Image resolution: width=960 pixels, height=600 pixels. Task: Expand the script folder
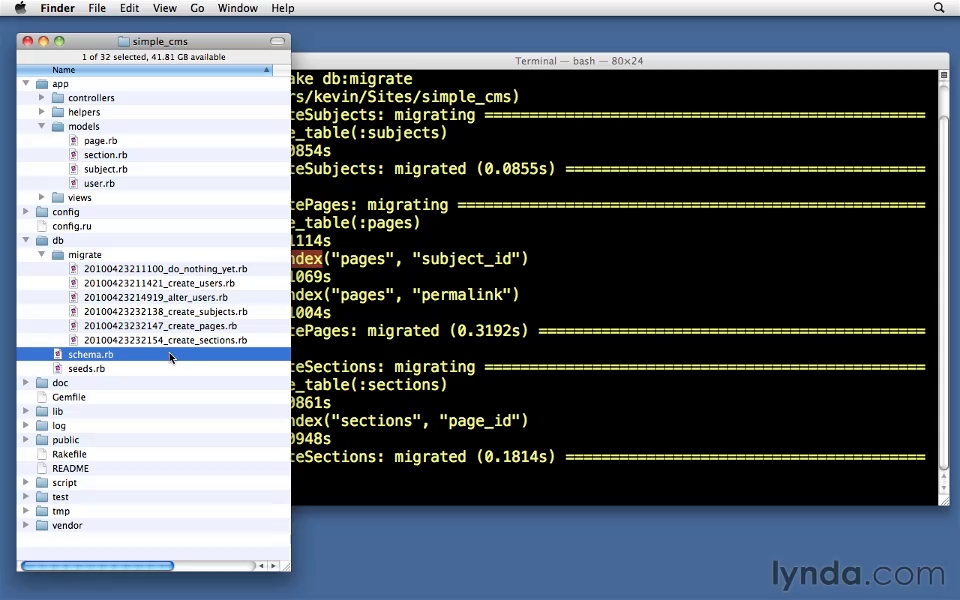click(26, 482)
